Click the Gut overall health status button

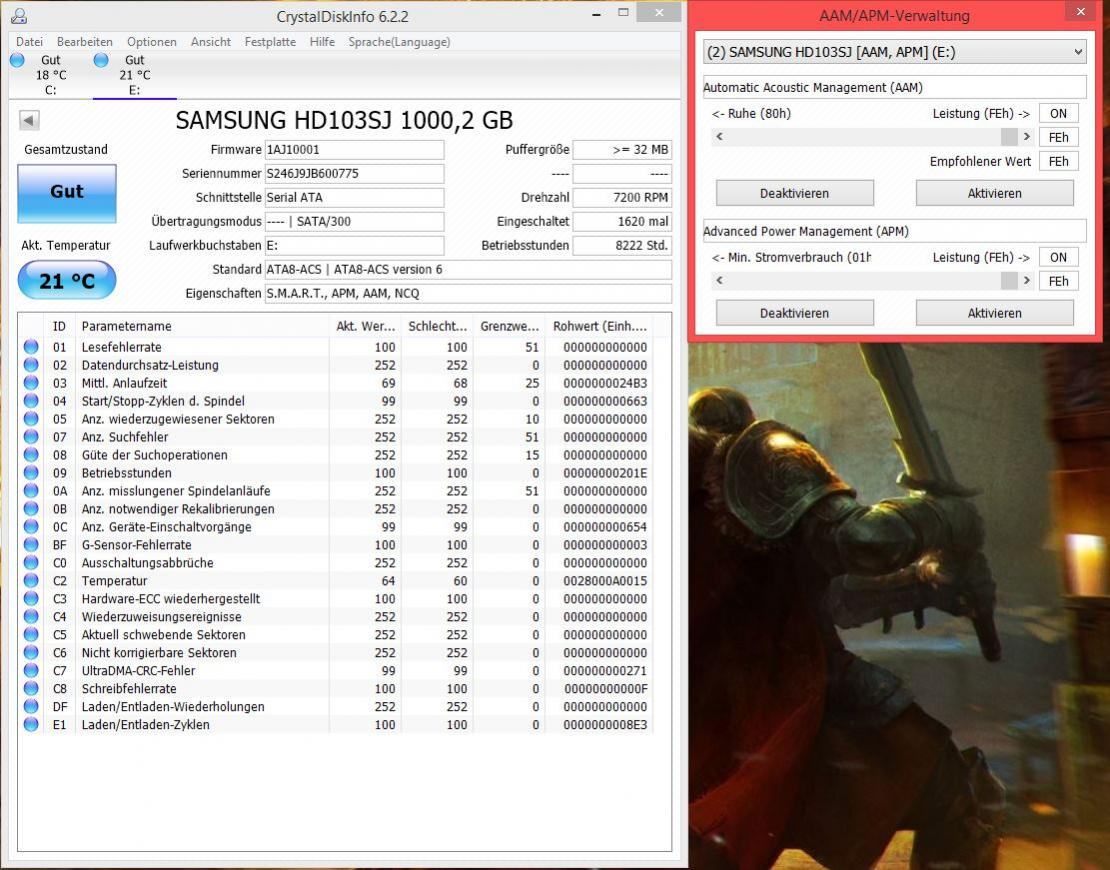(x=67, y=193)
